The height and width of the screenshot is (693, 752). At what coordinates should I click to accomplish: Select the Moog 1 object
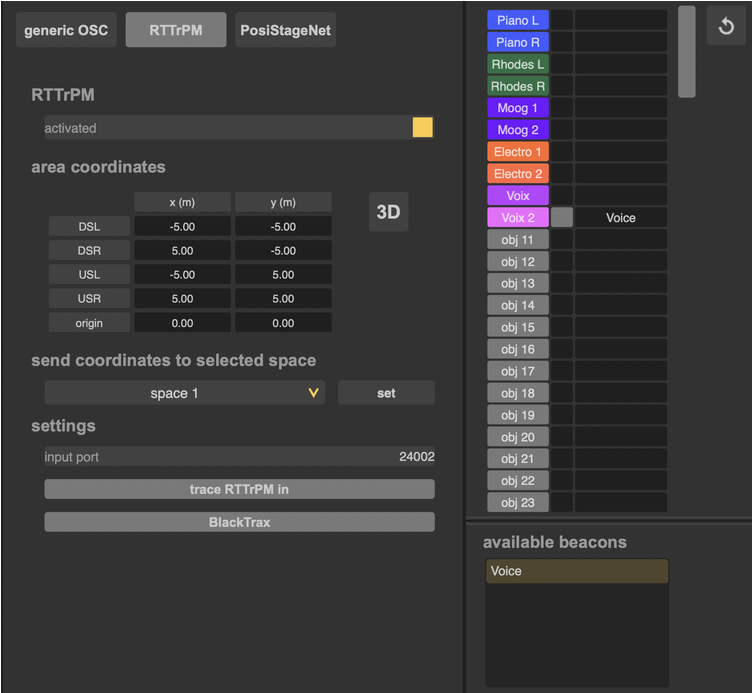pos(518,108)
